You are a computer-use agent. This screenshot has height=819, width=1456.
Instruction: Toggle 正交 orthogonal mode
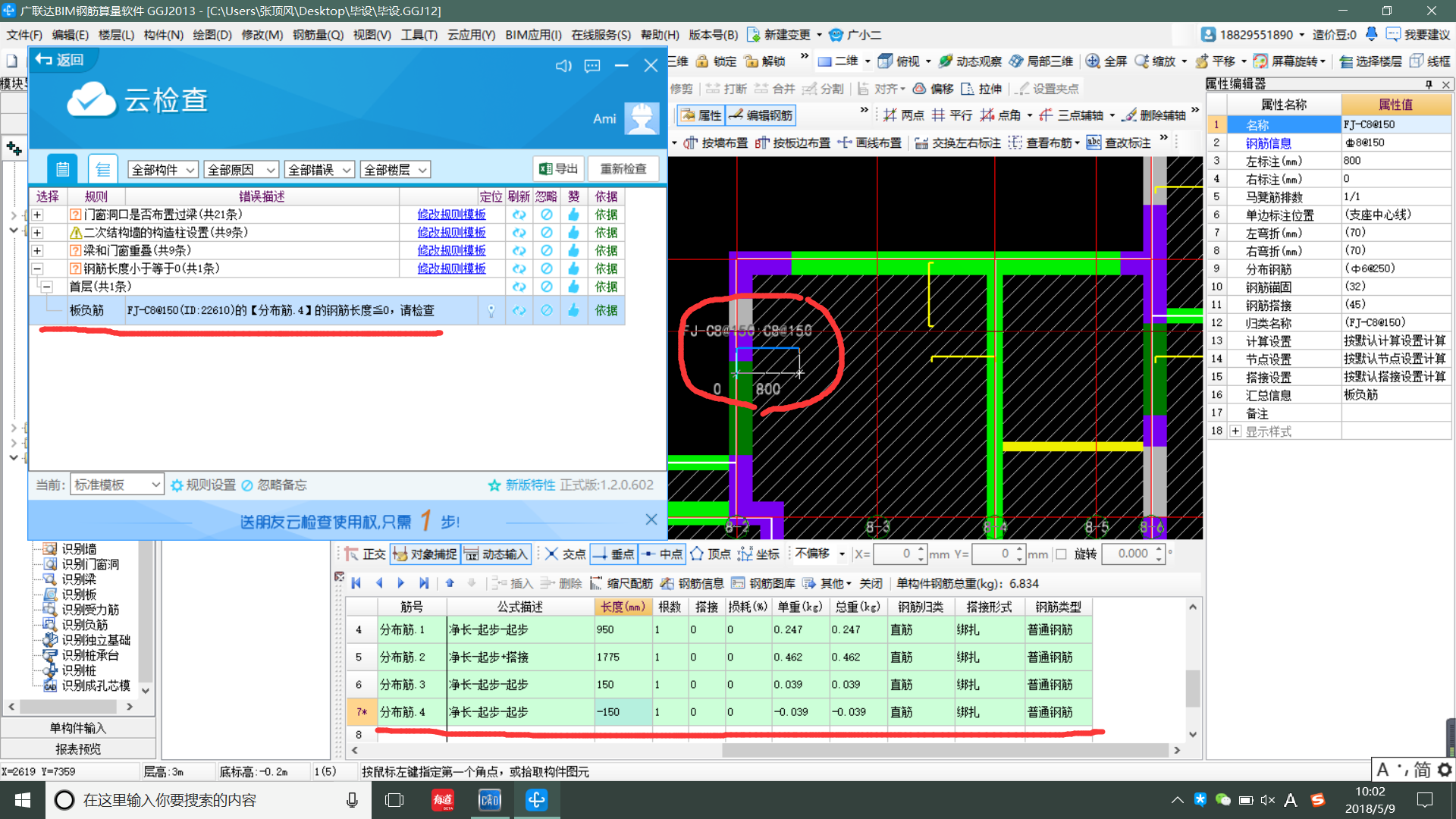tap(365, 554)
